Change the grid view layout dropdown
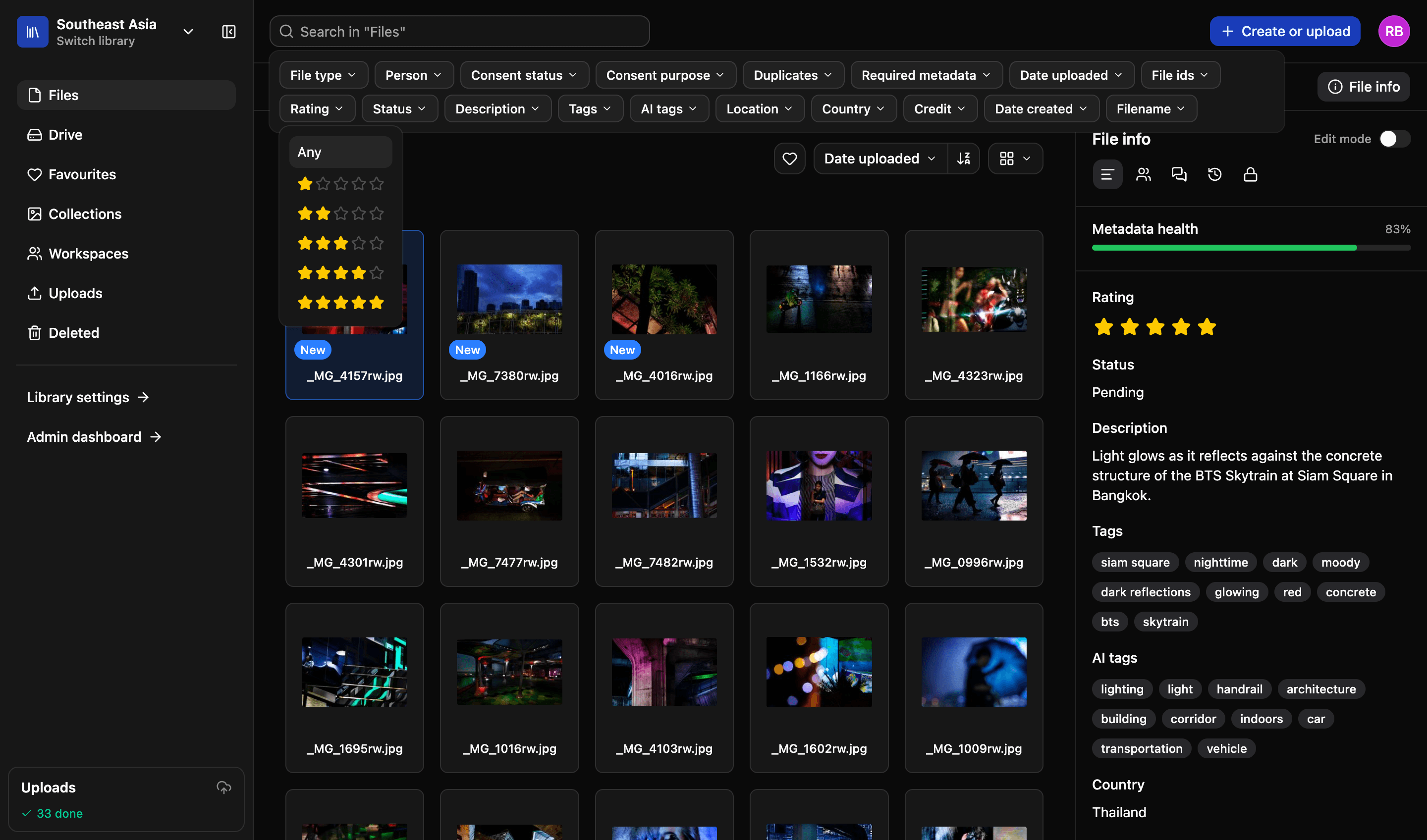Viewport: 1427px width, 840px height. click(x=1015, y=158)
